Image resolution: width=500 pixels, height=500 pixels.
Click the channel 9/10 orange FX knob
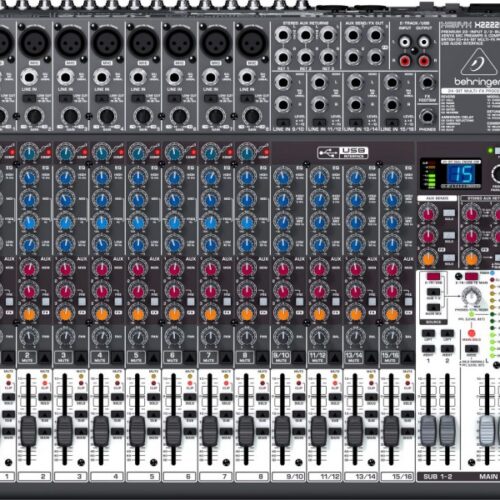[283, 314]
